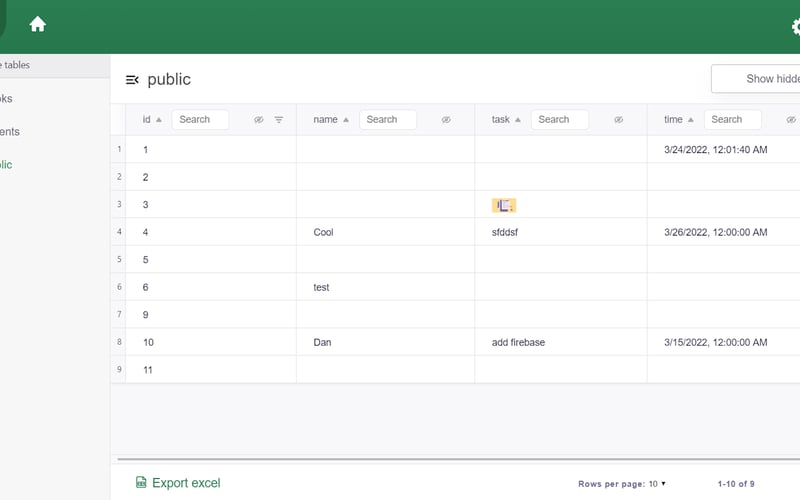
Task: Hide the id column with eye icon
Action: click(259, 120)
